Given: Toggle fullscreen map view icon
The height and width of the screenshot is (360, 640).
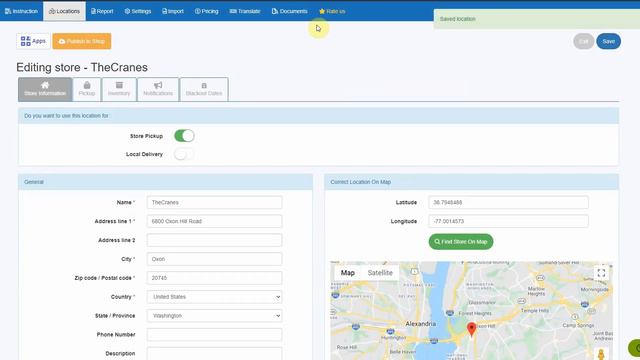Looking at the screenshot, I should point(601,273).
